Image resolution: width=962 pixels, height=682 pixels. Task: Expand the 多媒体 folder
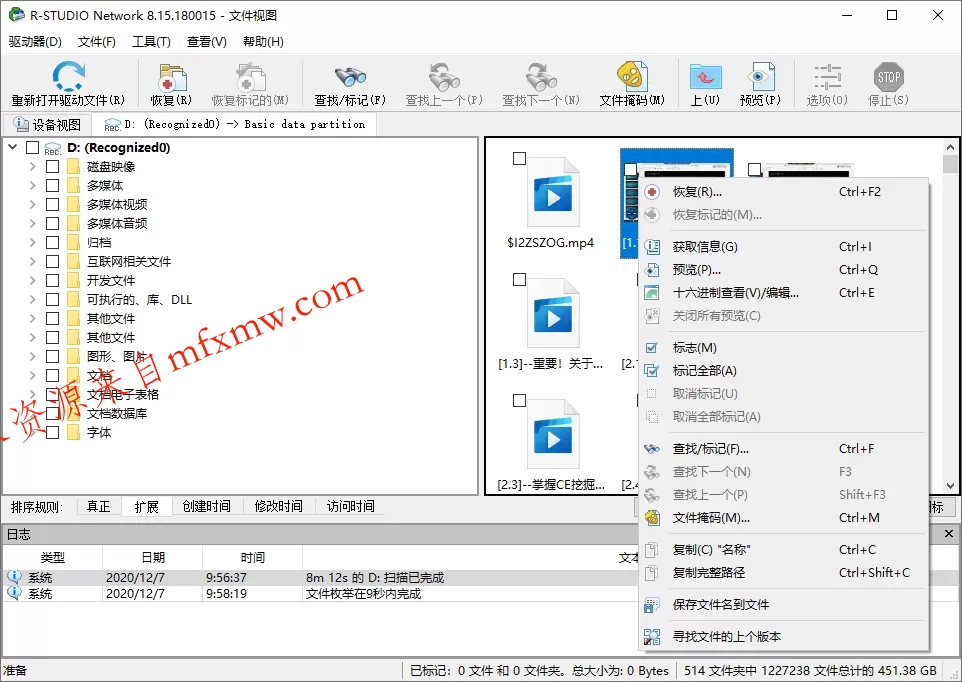pyautogui.click(x=33, y=185)
